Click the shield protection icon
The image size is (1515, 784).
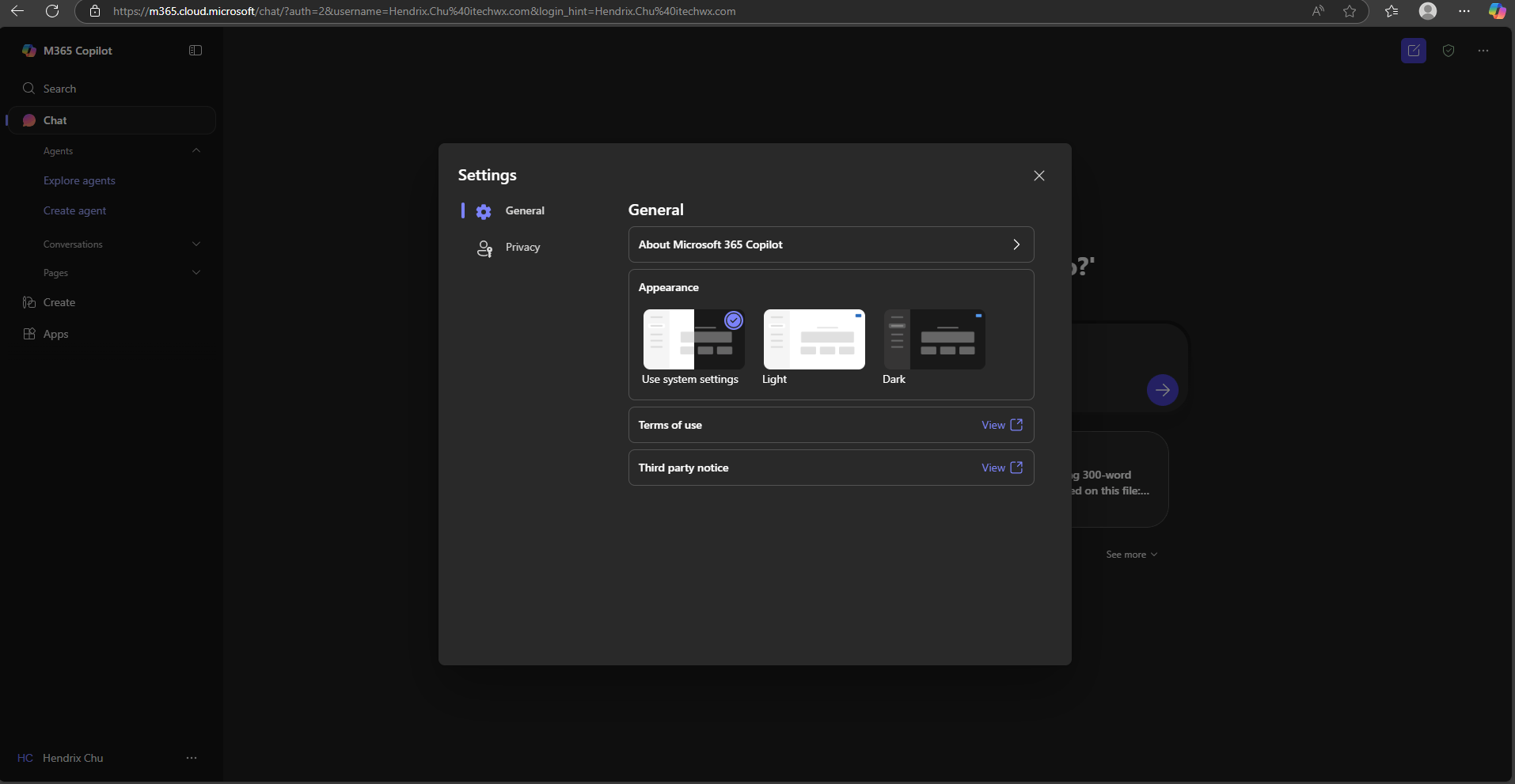(1449, 51)
